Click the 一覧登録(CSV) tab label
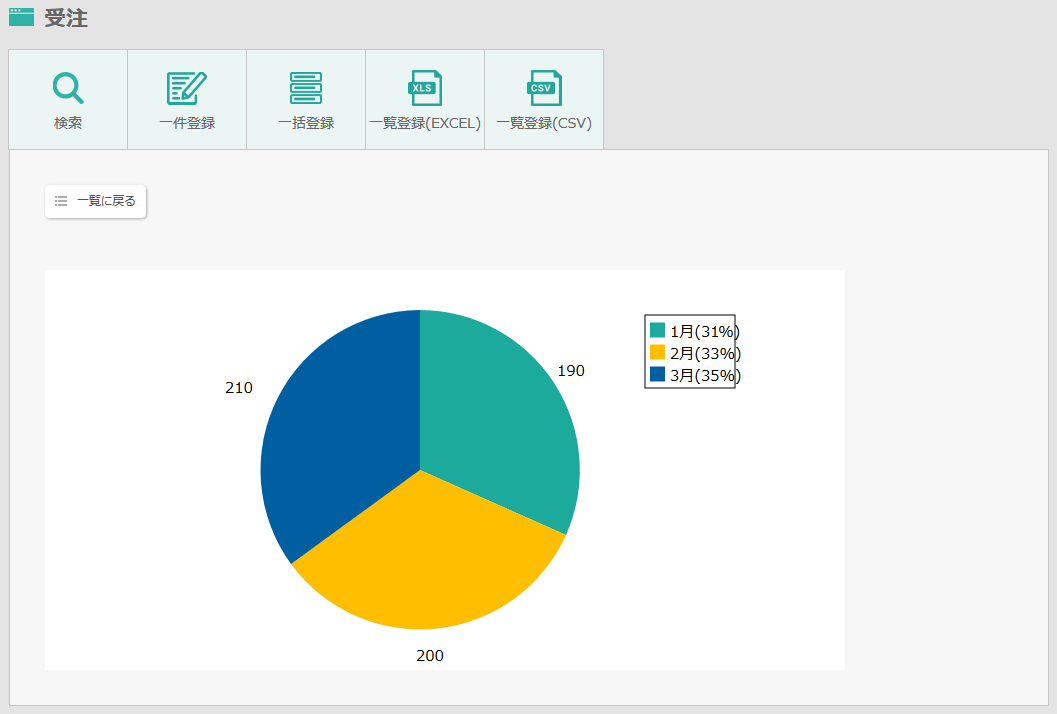The height and width of the screenshot is (714, 1057). (544, 123)
